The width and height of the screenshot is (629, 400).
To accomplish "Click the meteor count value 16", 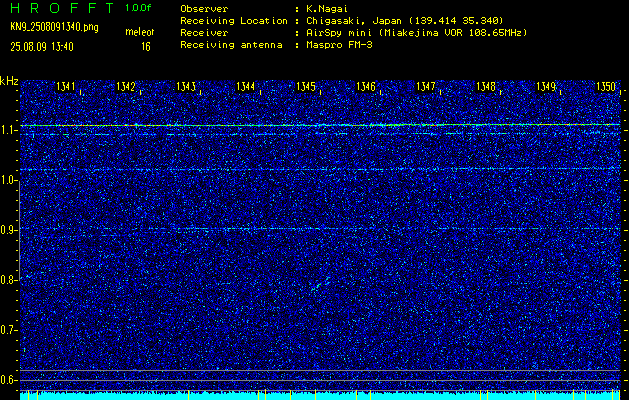I will (146, 47).
